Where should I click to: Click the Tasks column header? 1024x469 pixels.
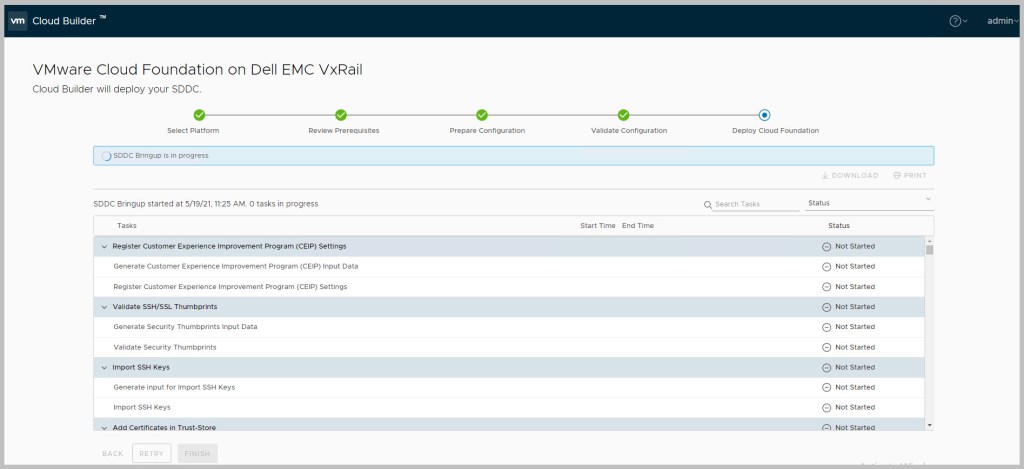tap(127, 226)
